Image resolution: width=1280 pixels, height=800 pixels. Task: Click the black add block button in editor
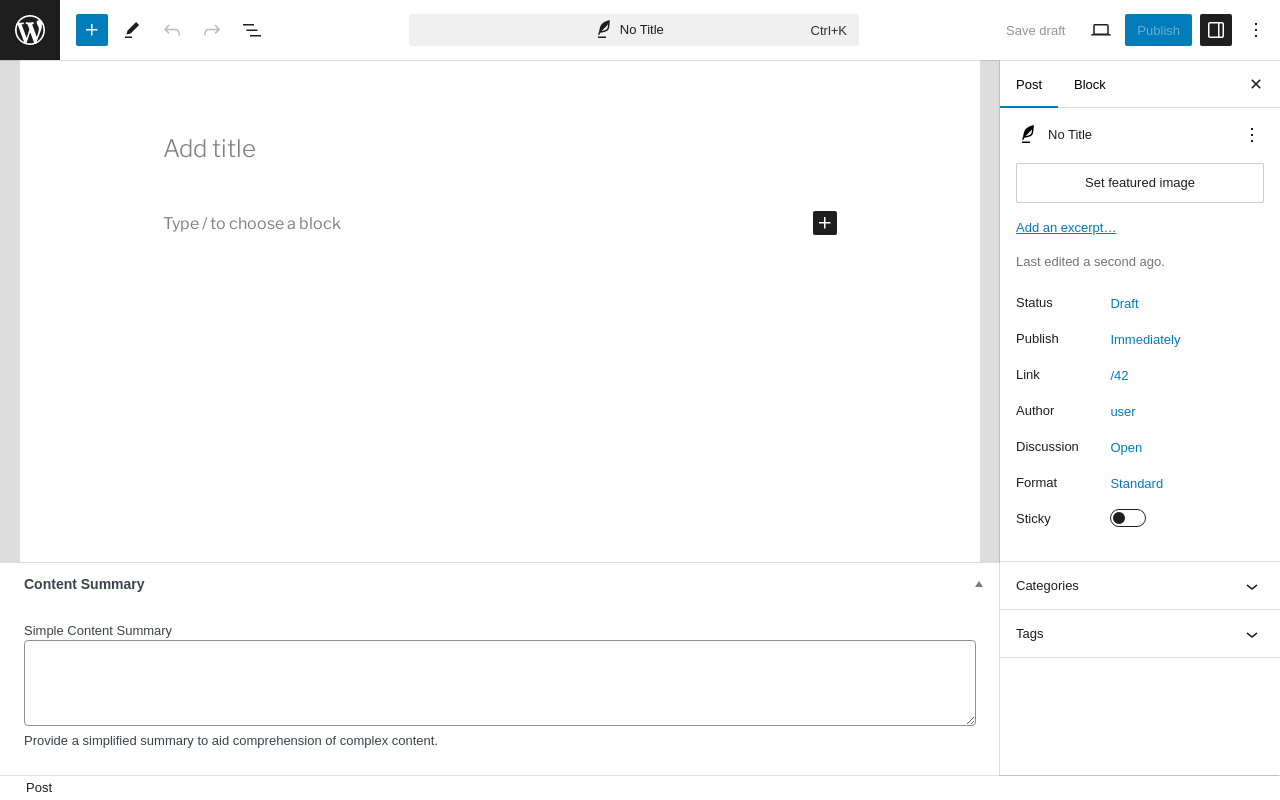tap(825, 223)
